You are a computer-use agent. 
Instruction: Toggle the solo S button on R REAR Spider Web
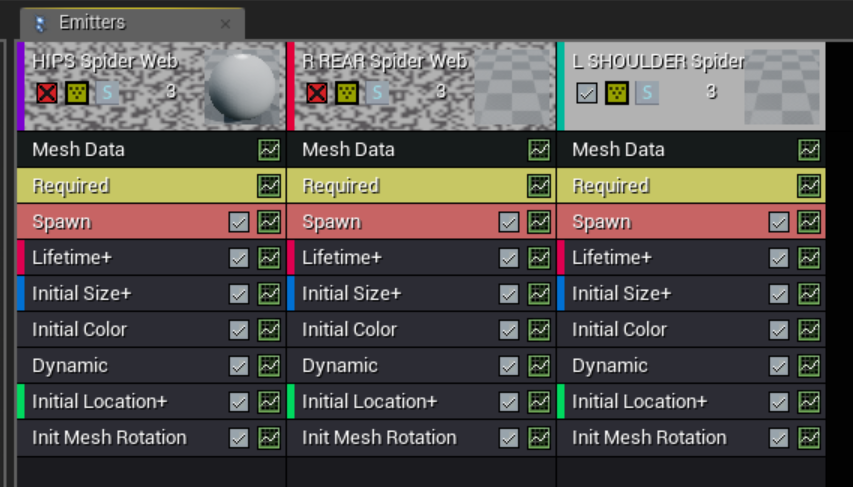point(377,93)
